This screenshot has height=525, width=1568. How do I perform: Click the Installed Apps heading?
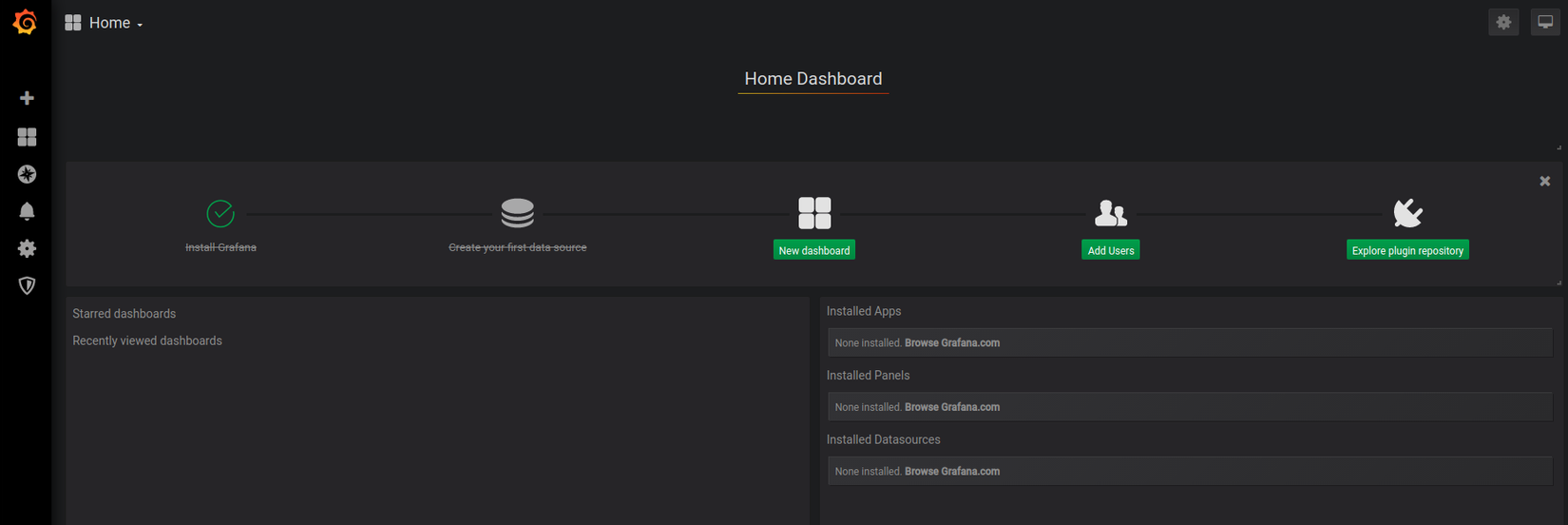(864, 311)
